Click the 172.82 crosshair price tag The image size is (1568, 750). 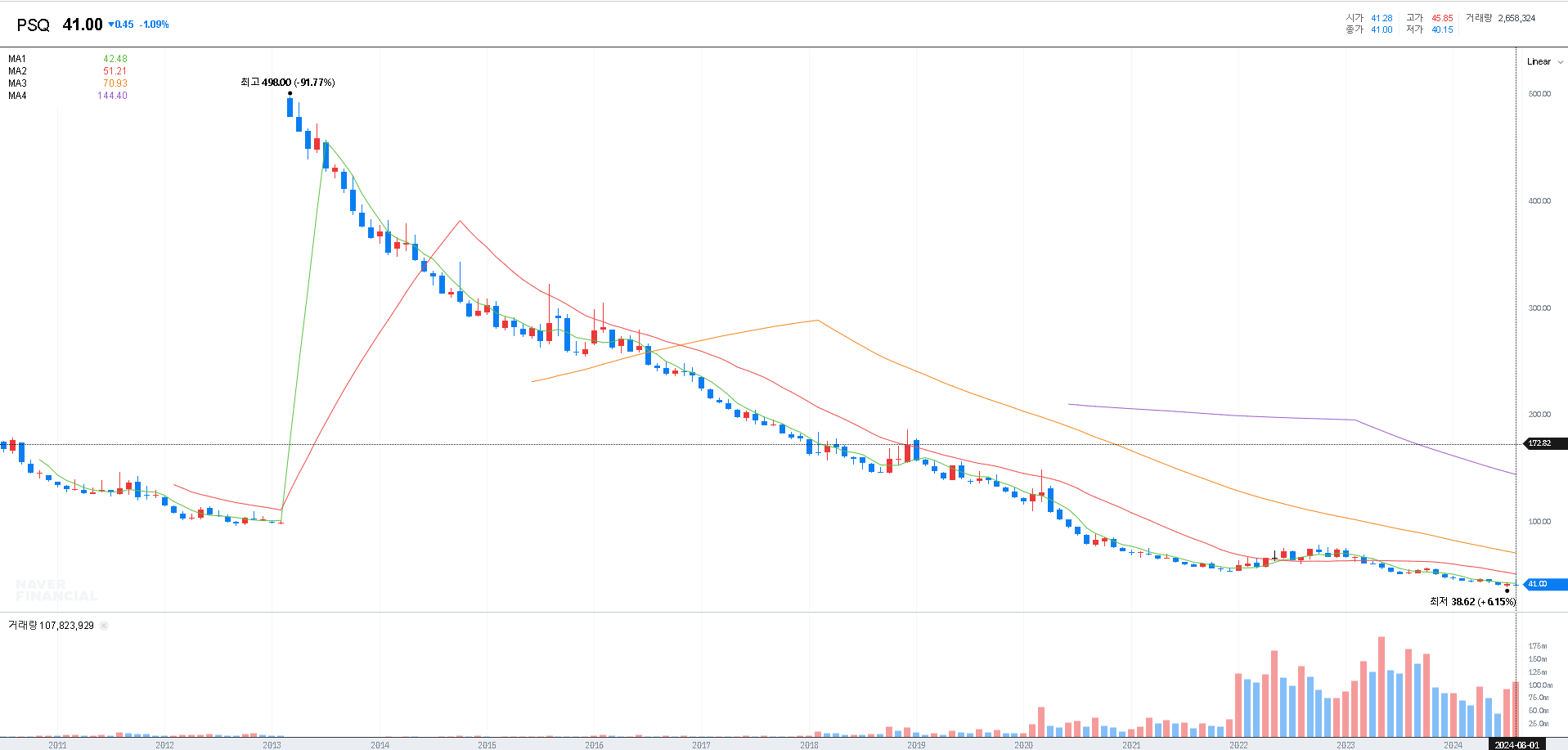[x=1546, y=443]
